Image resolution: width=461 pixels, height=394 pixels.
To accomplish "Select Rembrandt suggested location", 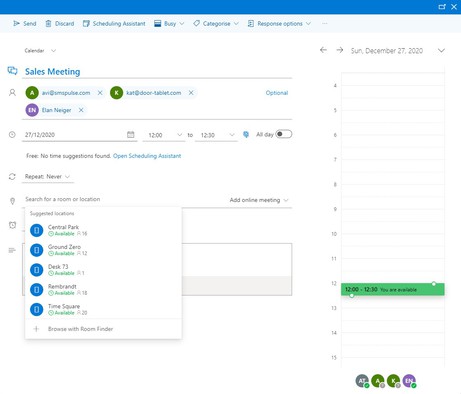I will pos(103,290).
